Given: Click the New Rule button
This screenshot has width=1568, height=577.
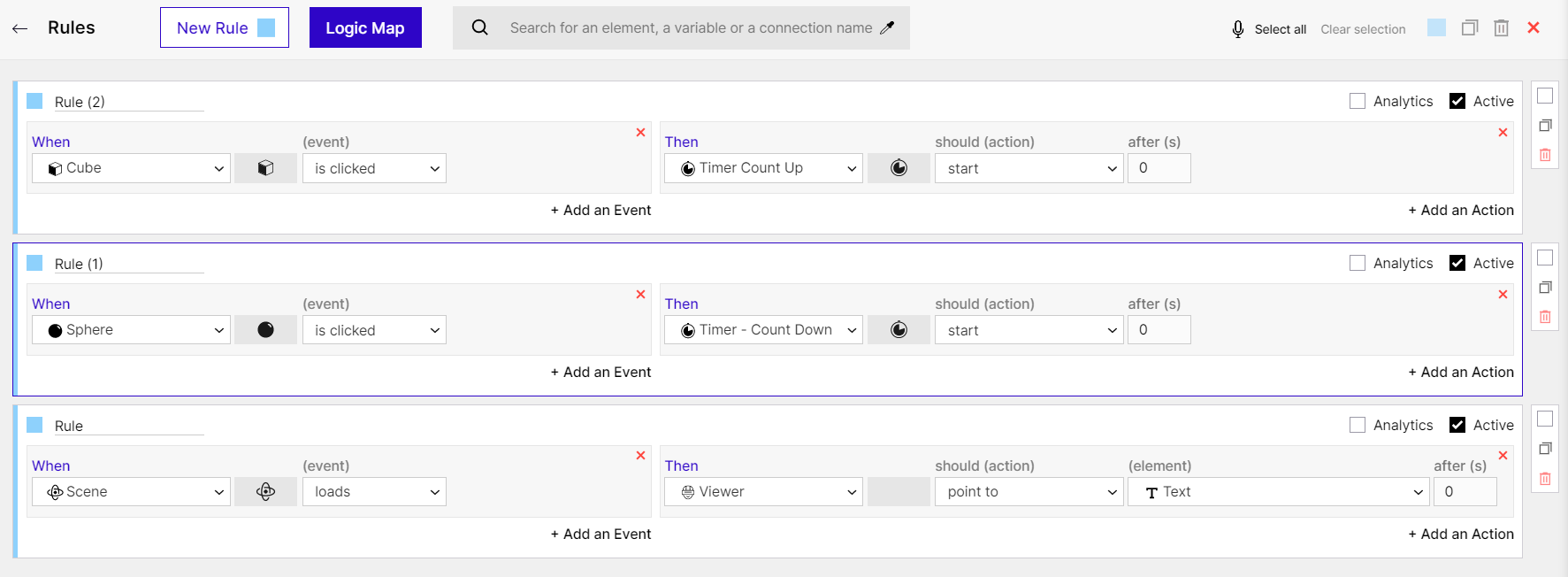Looking at the screenshot, I should [225, 27].
